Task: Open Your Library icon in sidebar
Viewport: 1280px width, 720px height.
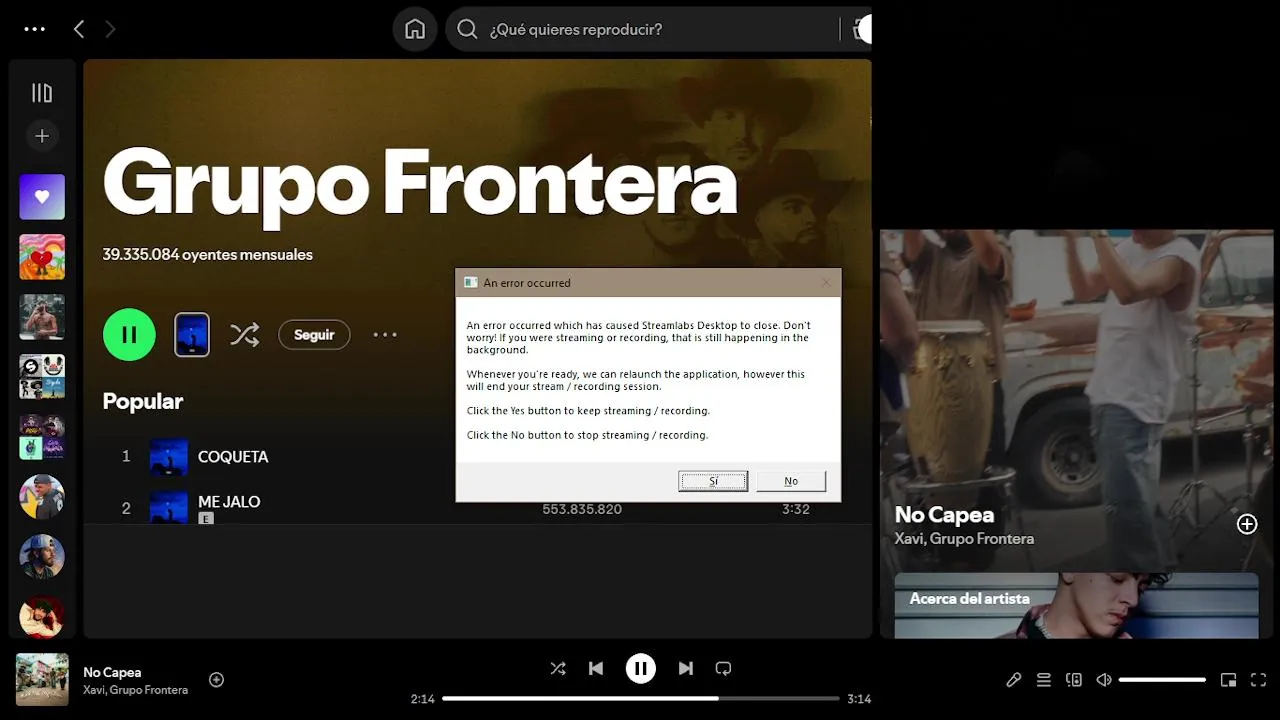Action: pos(42,93)
